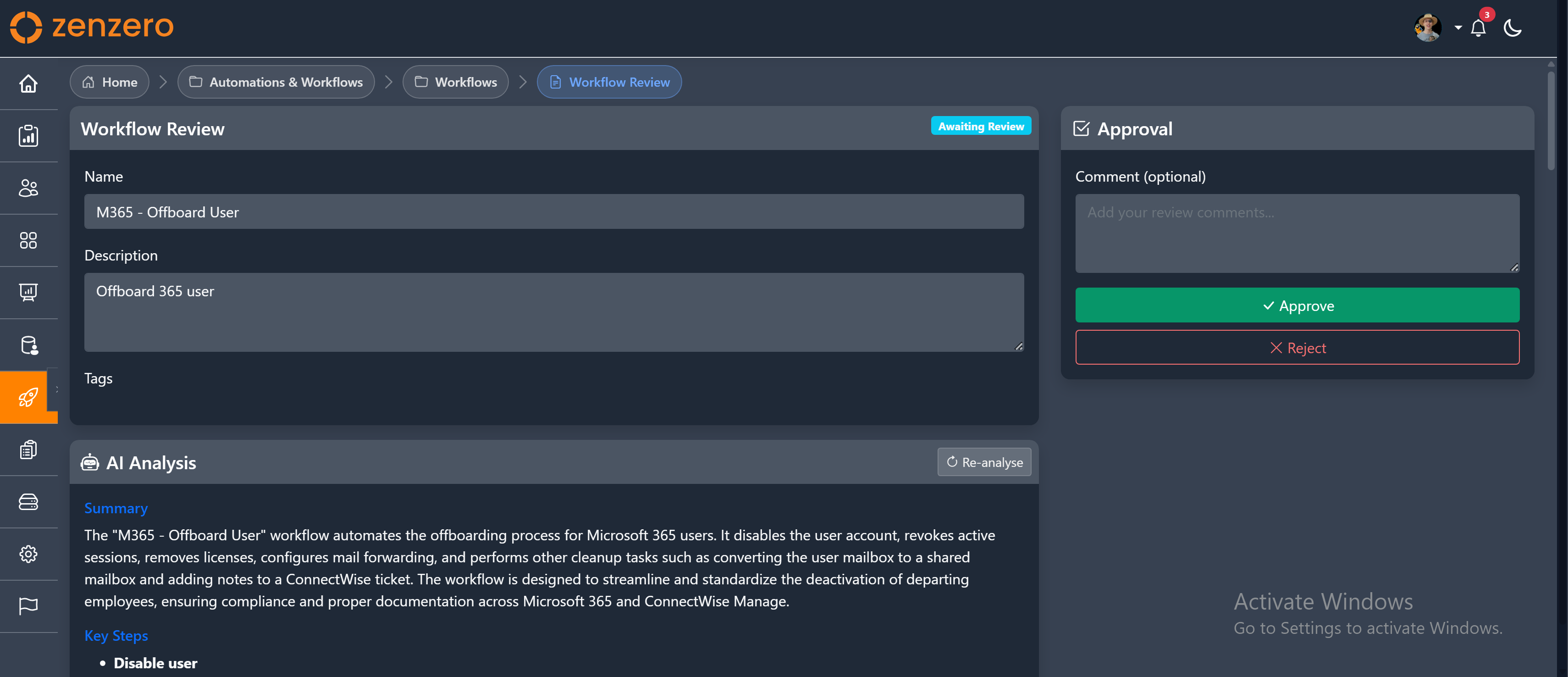Screen dimensions: 1568x677
Task: Click the Approval checkbox icon
Action: pyautogui.click(x=1082, y=128)
